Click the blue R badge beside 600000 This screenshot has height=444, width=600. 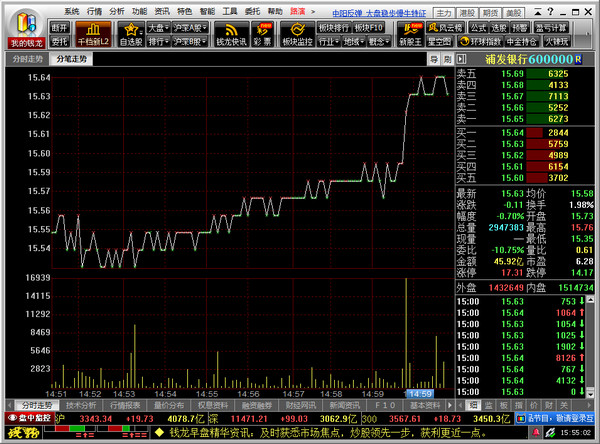(x=591, y=60)
